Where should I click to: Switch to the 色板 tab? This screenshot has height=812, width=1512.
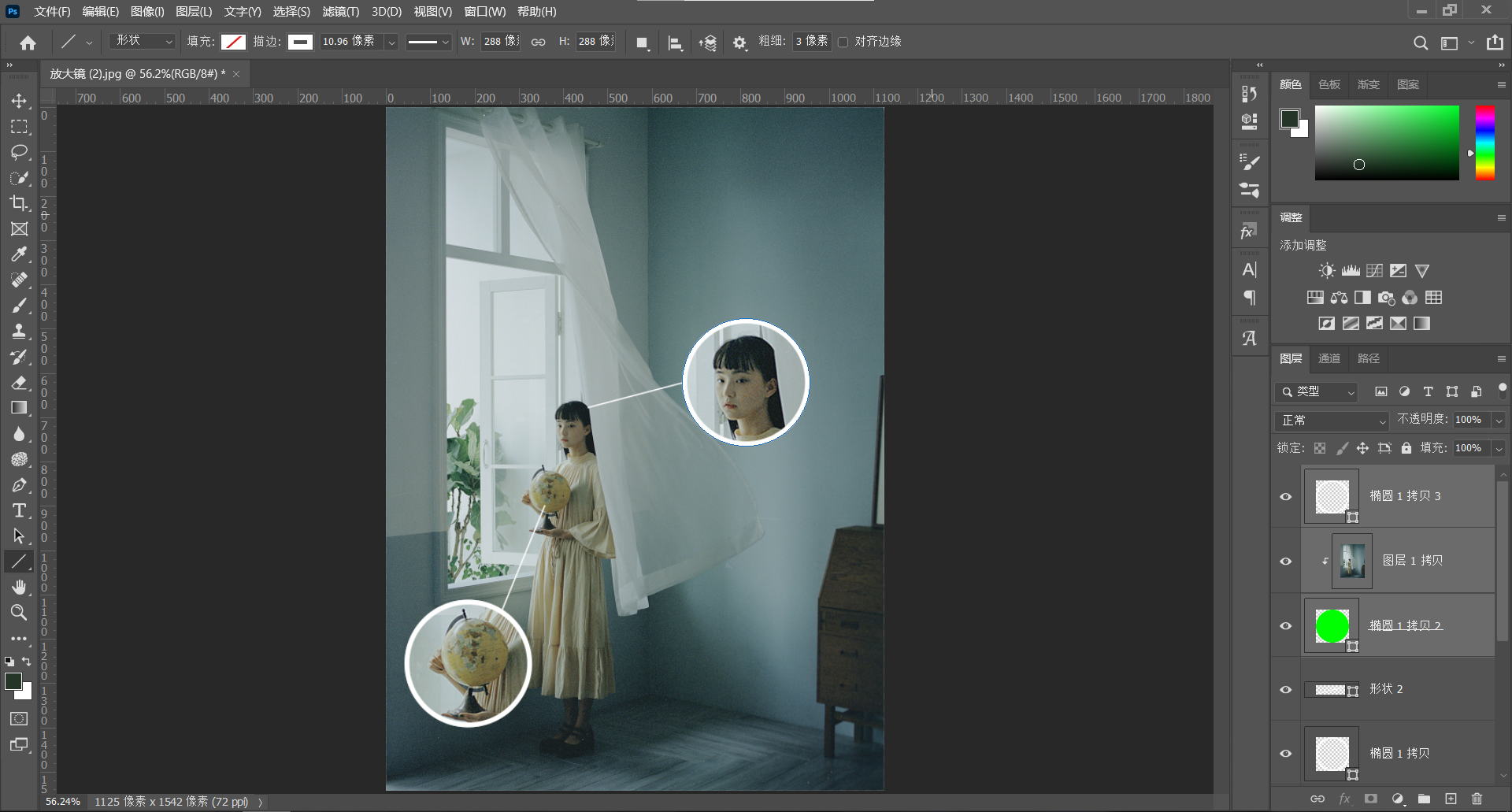click(x=1329, y=84)
